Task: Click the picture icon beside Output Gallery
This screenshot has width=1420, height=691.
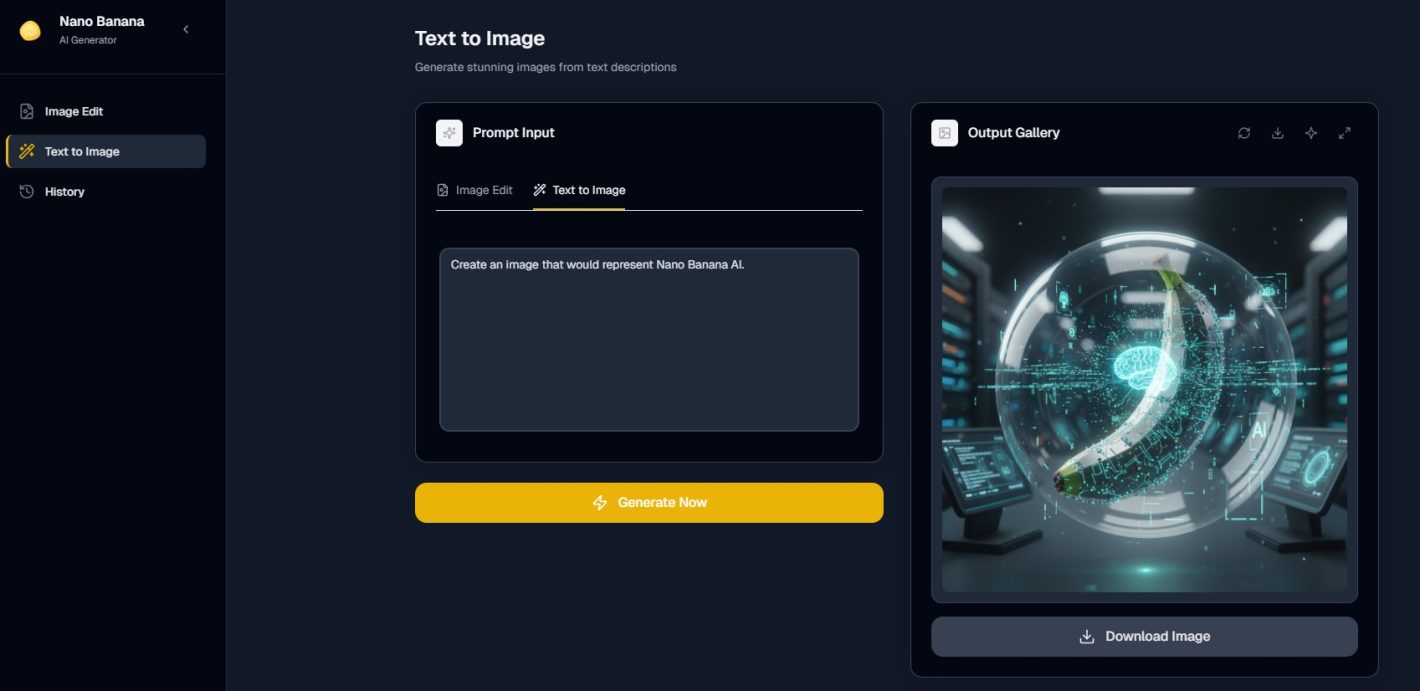Action: (944, 133)
